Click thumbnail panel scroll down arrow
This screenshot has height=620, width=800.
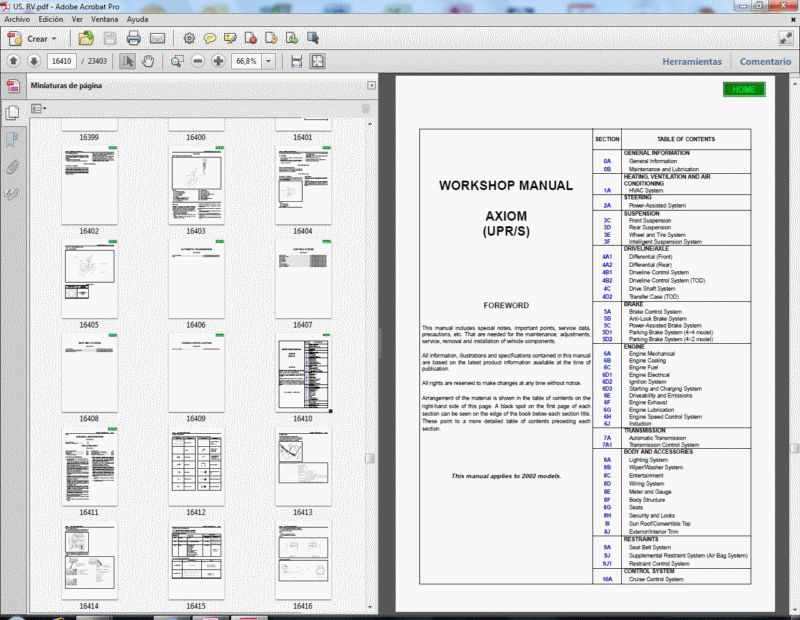coord(370,607)
